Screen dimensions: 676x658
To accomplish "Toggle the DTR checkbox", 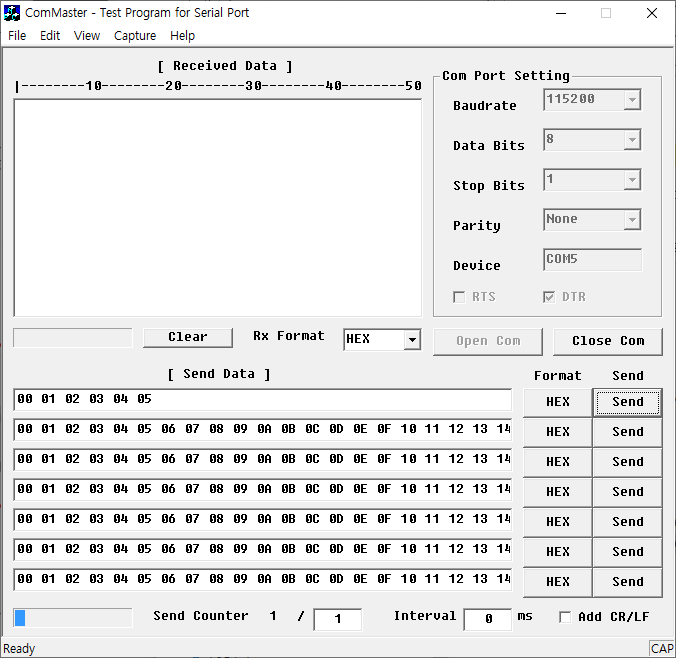I will [x=549, y=297].
